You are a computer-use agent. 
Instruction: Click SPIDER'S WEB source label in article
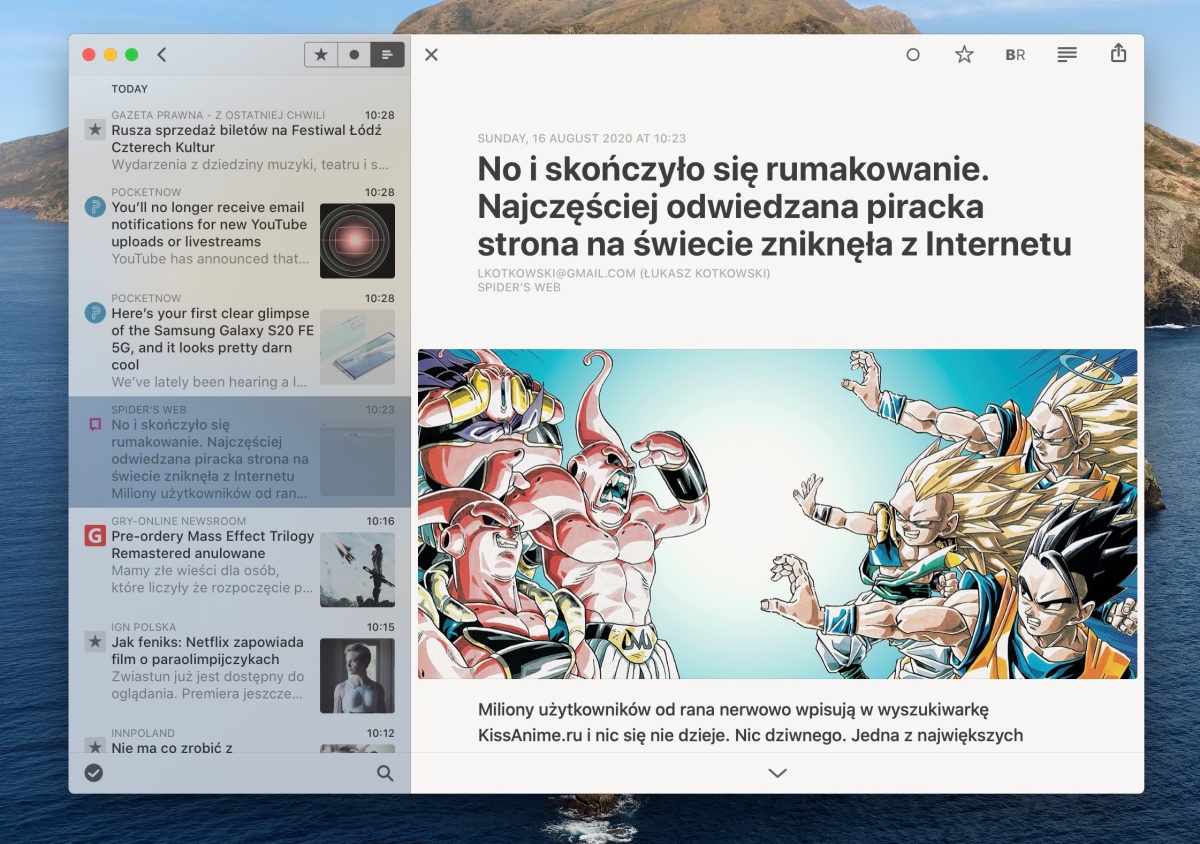point(519,287)
